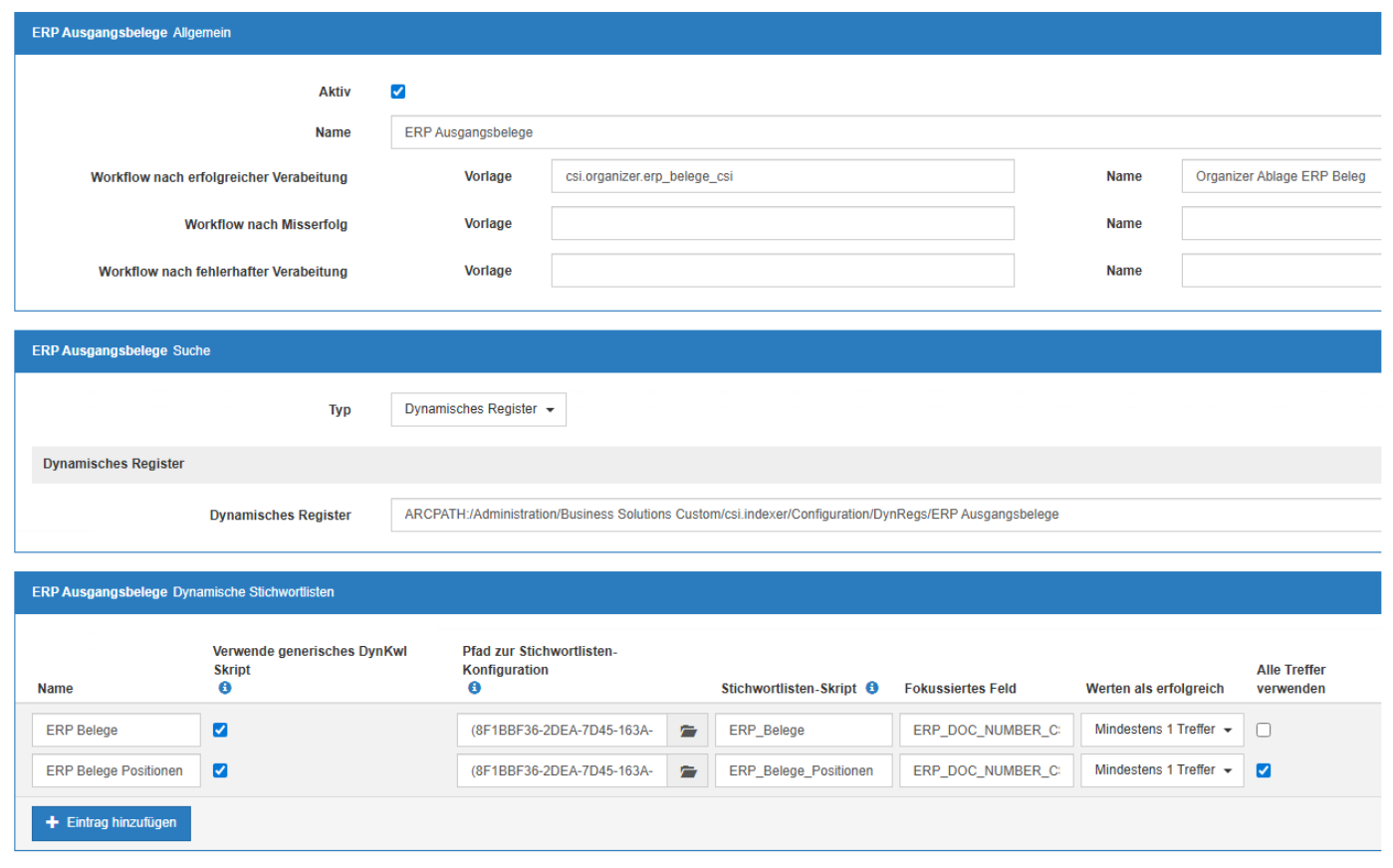
Task: Show info icon next to Stichwortlisten-Skript
Action: tap(872, 688)
